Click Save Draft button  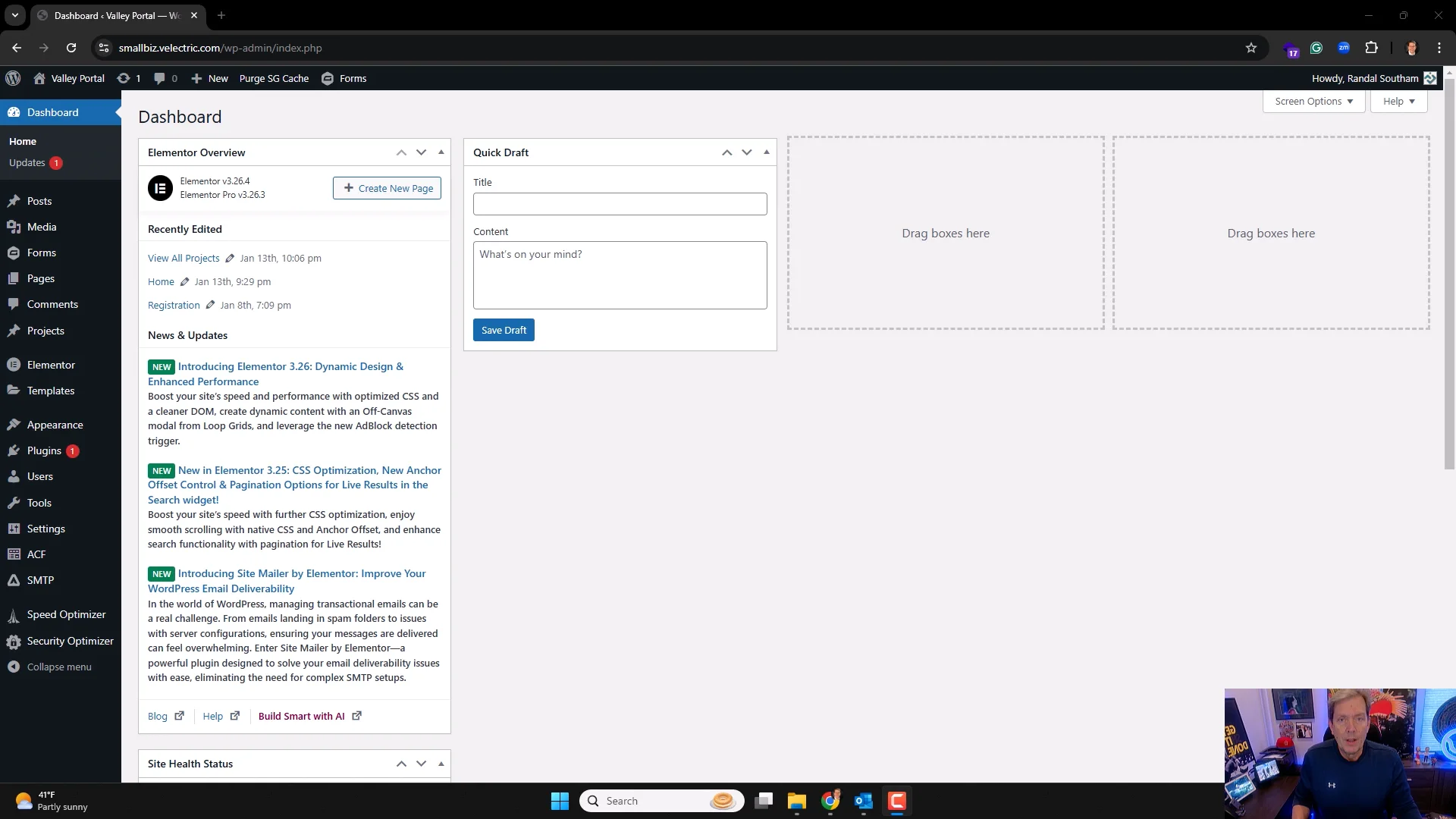(504, 330)
